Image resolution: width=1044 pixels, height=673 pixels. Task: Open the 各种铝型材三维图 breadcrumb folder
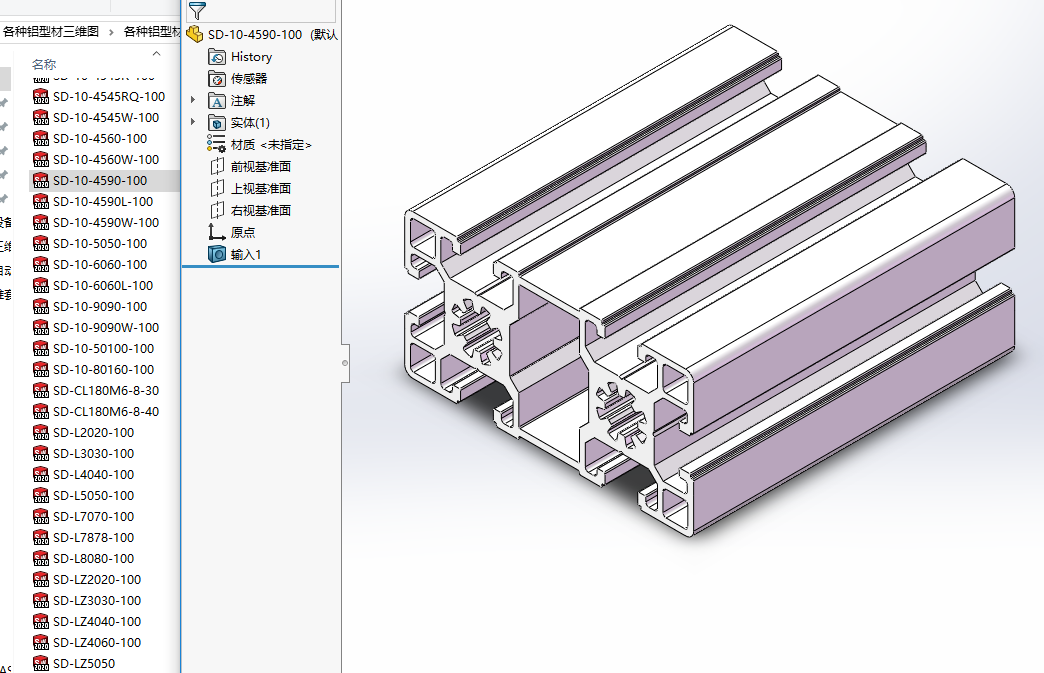[51, 31]
